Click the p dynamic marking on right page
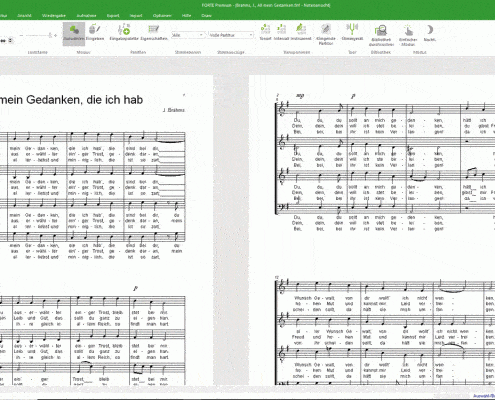The height and width of the screenshot is (400, 495). tap(353, 96)
